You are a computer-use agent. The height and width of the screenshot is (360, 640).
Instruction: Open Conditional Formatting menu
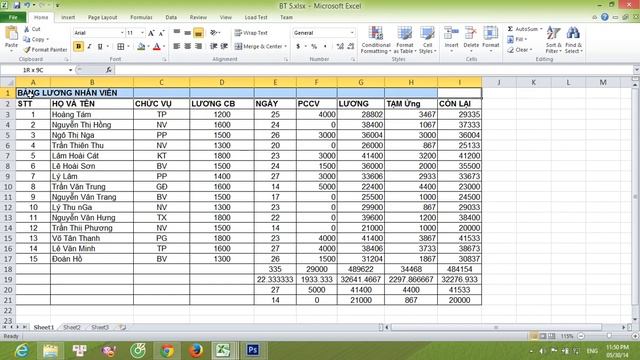coord(376,40)
